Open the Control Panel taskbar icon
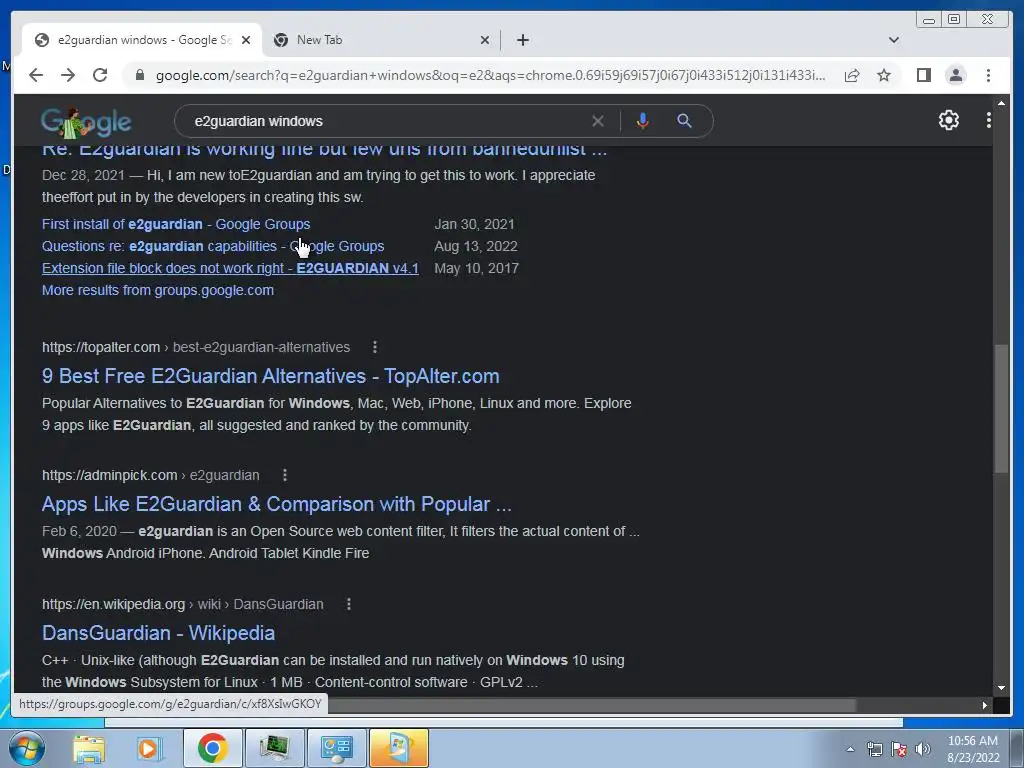This screenshot has height=768, width=1024. 336,748
